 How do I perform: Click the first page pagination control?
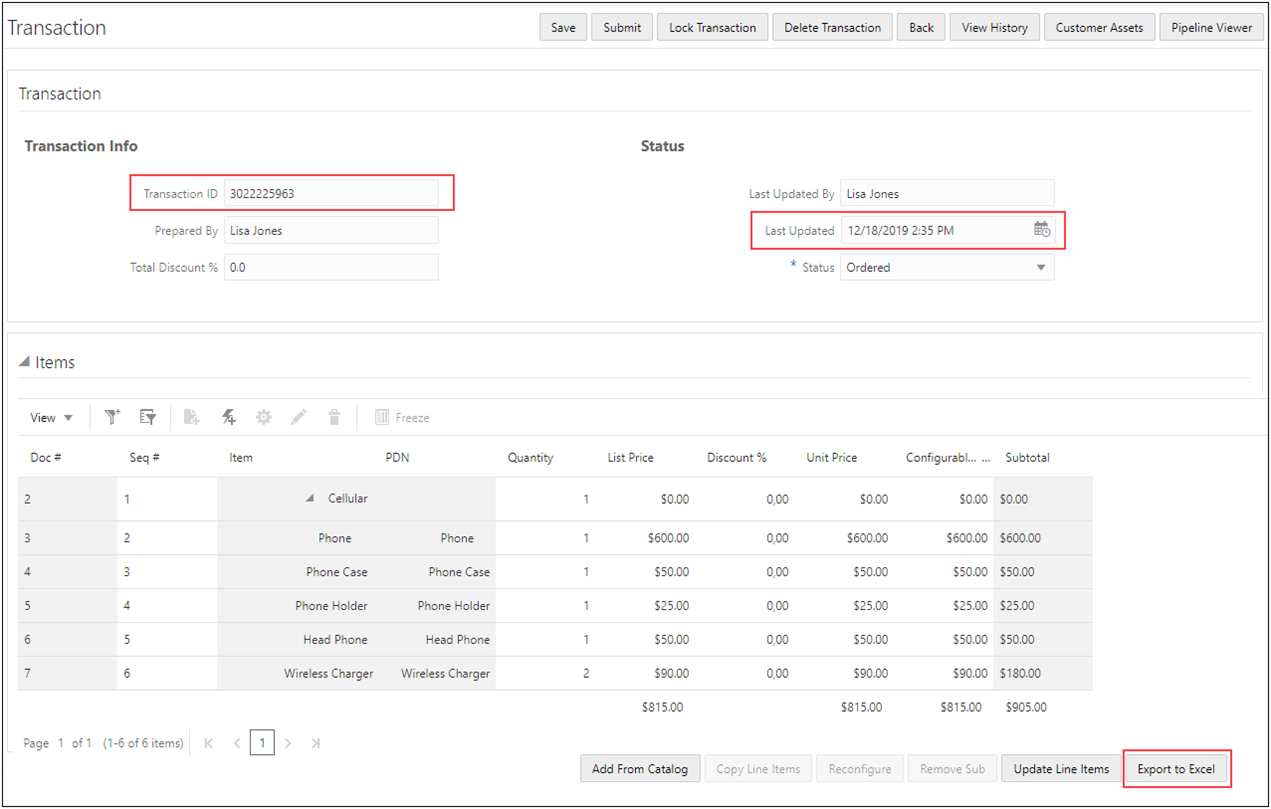tap(208, 743)
